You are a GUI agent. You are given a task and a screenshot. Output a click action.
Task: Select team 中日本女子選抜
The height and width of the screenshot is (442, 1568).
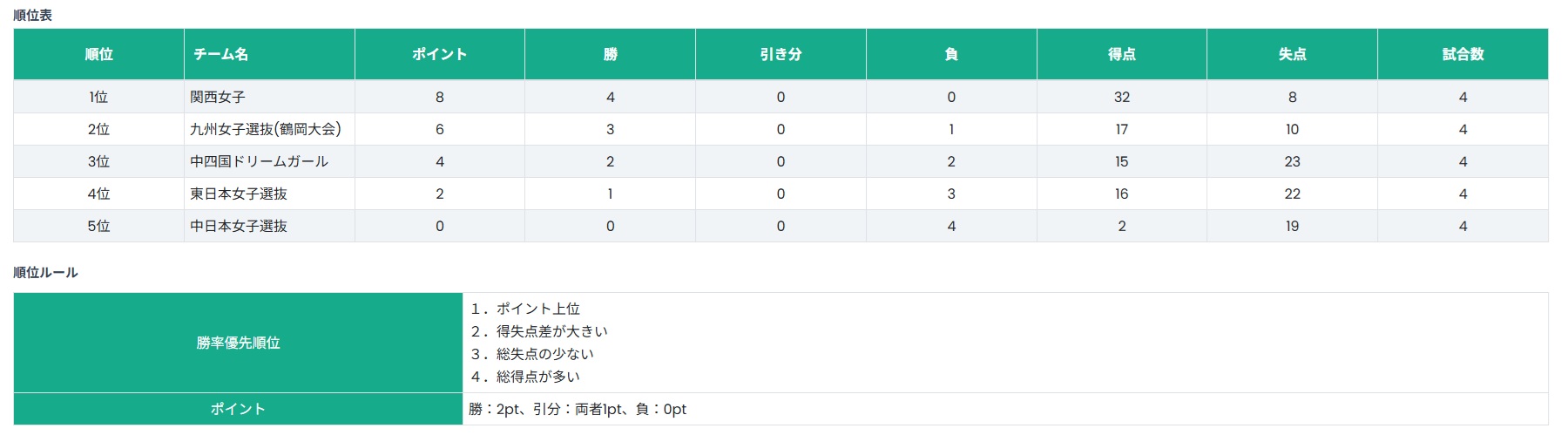pyautogui.click(x=239, y=226)
